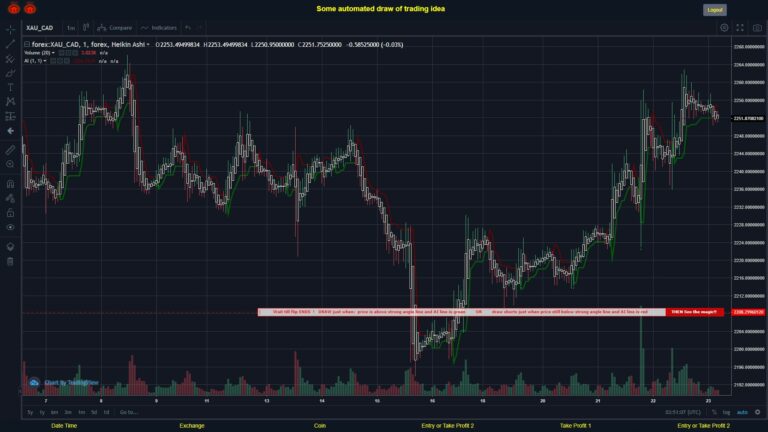Image resolution: width=768 pixels, height=432 pixels.
Task: Select the ruler measure tool
Action: [x=10, y=150]
